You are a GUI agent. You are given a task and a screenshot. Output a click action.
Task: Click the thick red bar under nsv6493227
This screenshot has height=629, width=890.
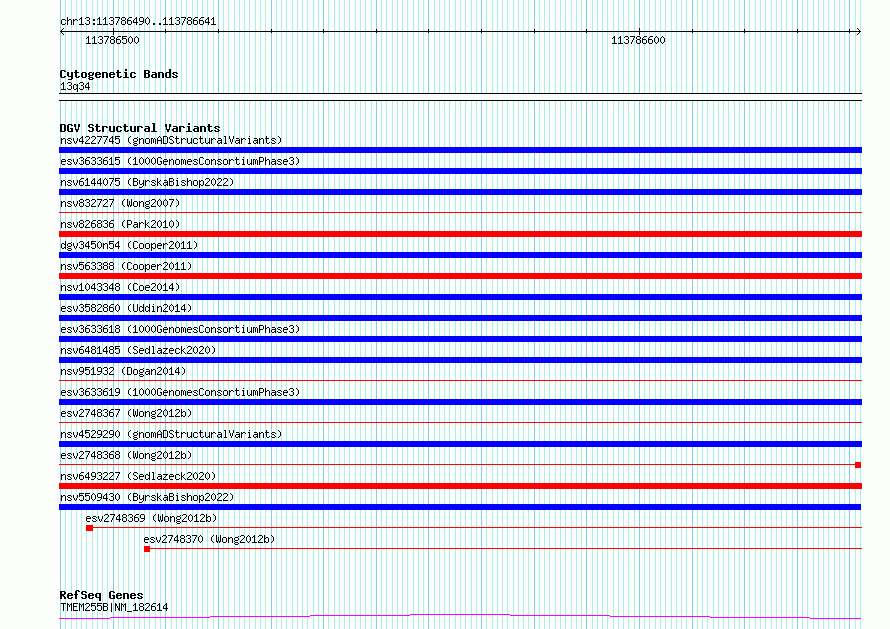460,486
